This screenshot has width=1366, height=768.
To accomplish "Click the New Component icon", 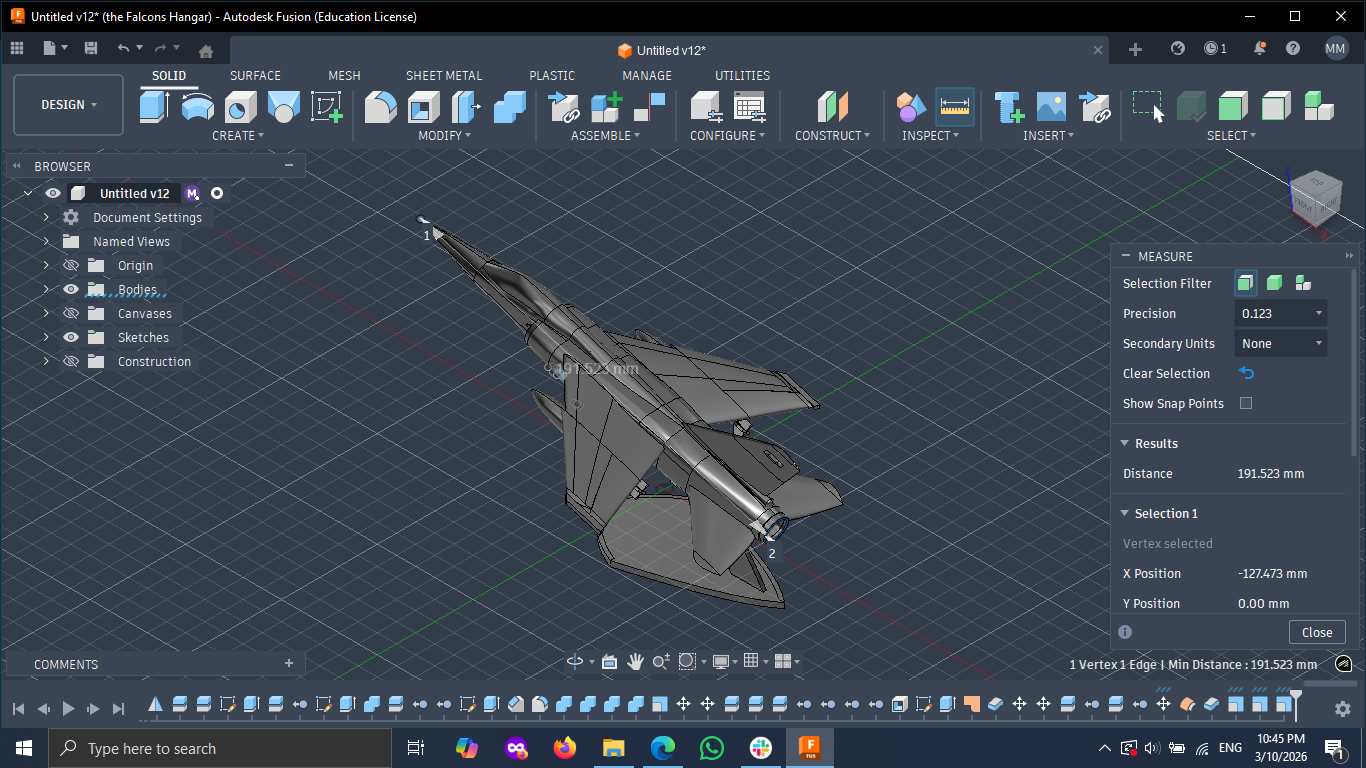I will [607, 106].
